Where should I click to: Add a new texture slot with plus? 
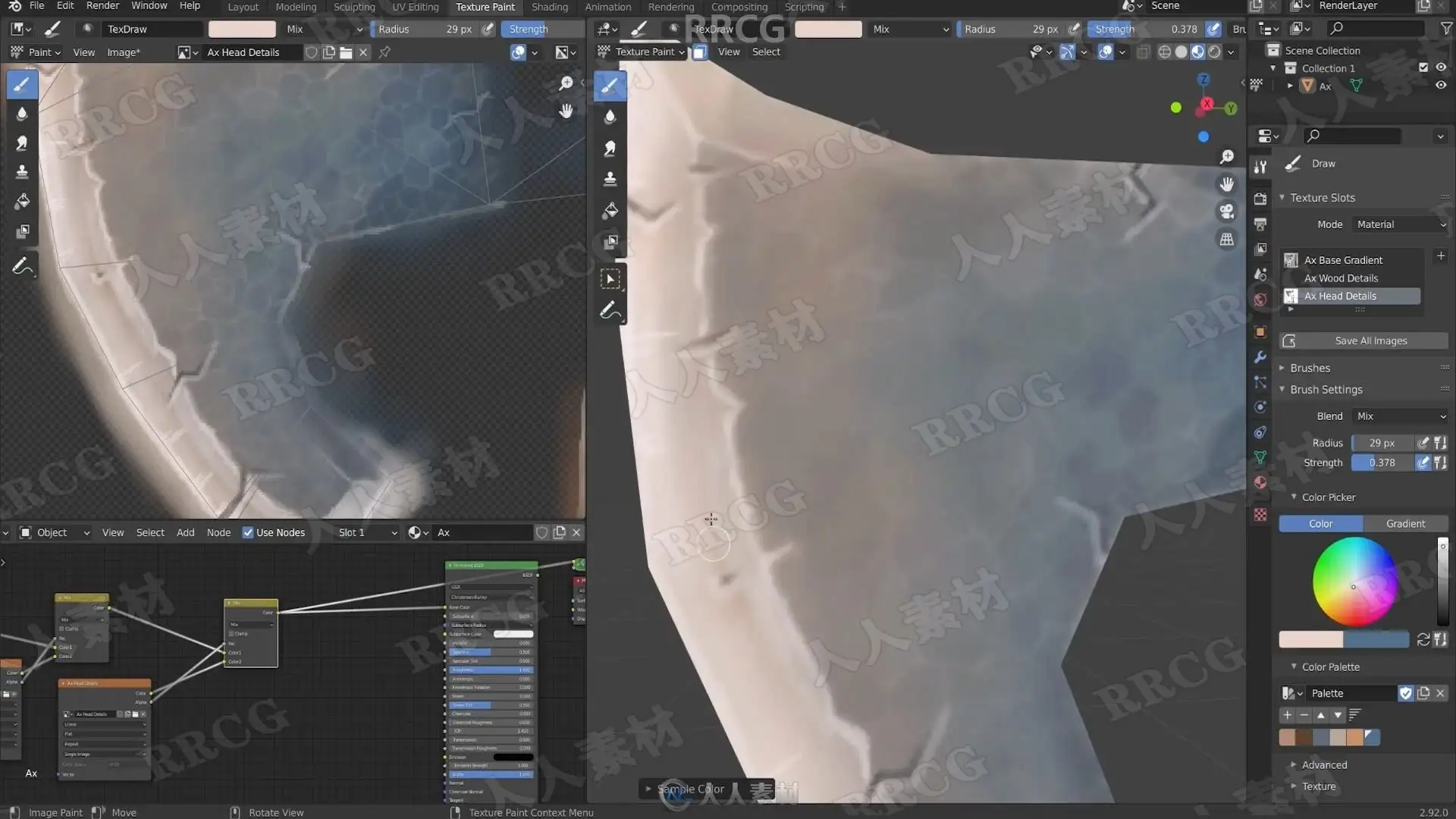click(x=1441, y=256)
